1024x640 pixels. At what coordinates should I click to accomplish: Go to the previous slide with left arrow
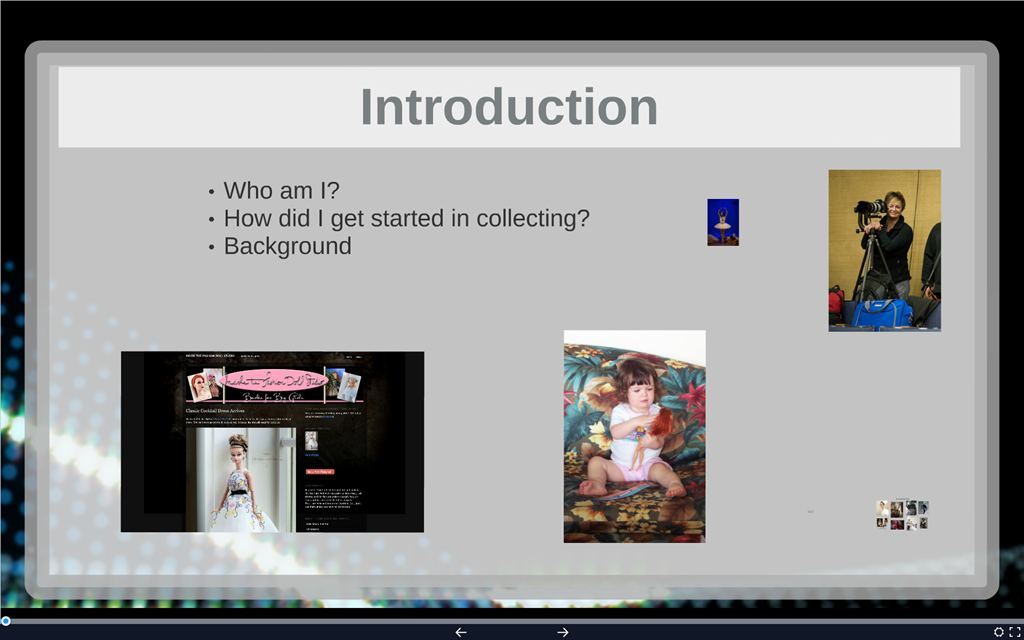tap(461, 631)
